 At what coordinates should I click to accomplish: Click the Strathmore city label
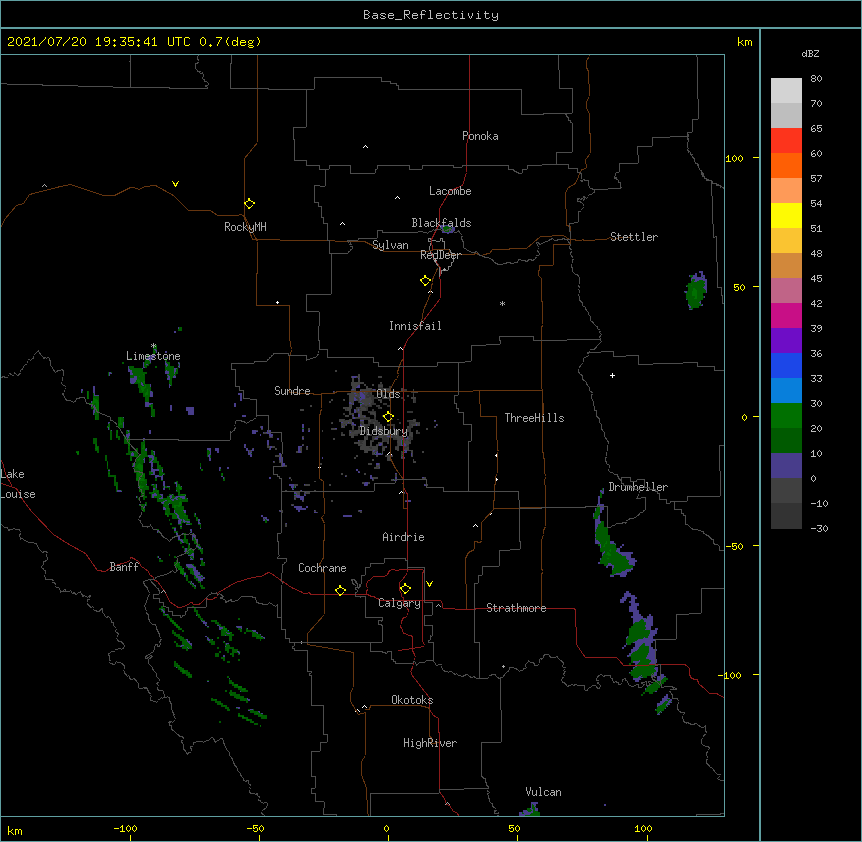point(516,608)
